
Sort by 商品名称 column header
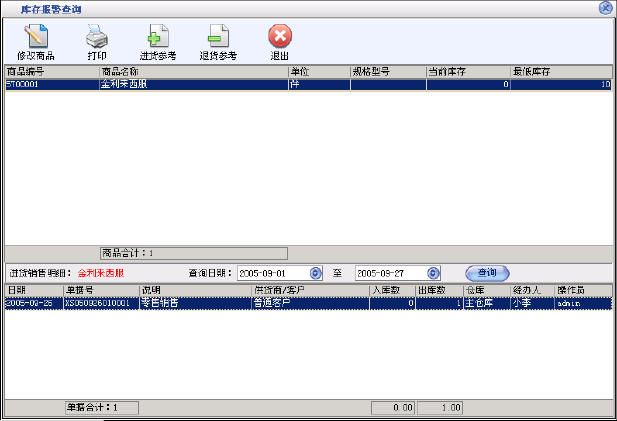click(x=192, y=72)
